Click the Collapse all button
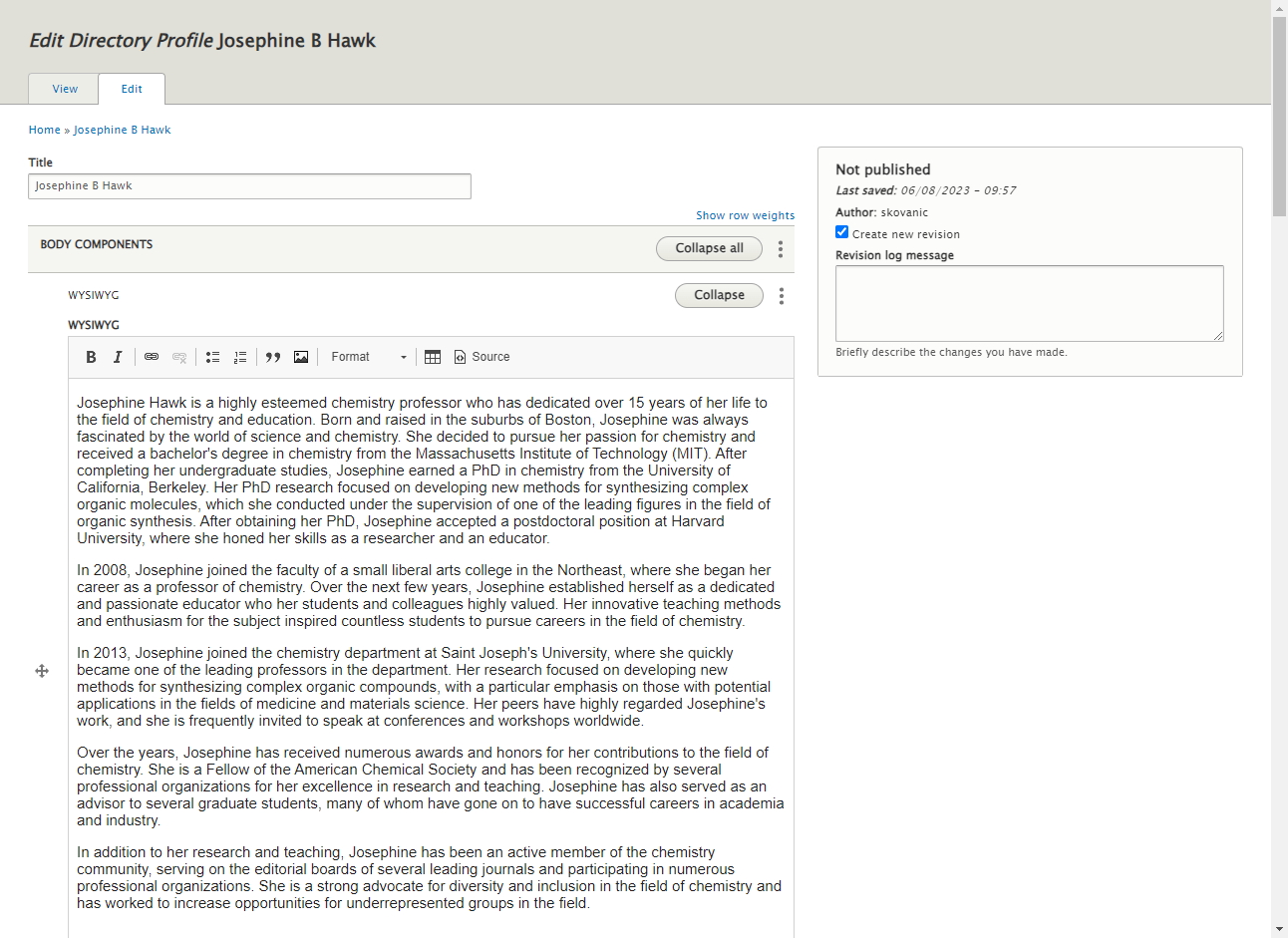 click(x=709, y=248)
